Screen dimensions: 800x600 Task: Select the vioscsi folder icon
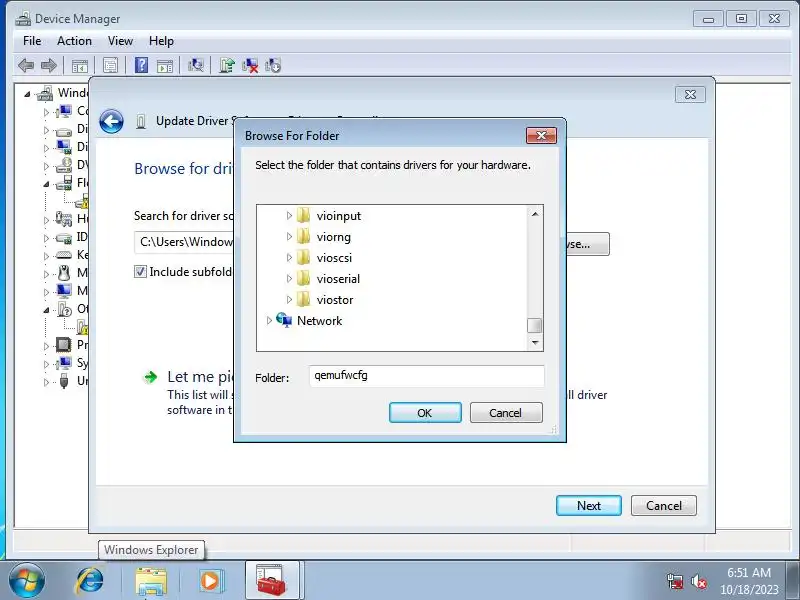tap(303, 257)
